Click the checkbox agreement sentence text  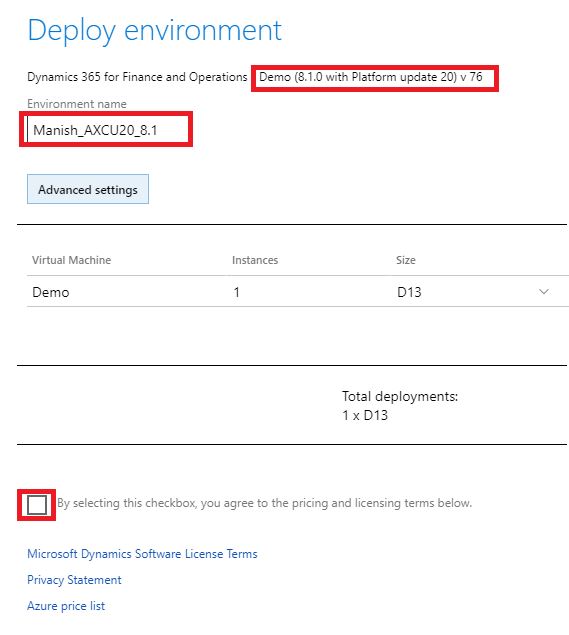tap(264, 503)
